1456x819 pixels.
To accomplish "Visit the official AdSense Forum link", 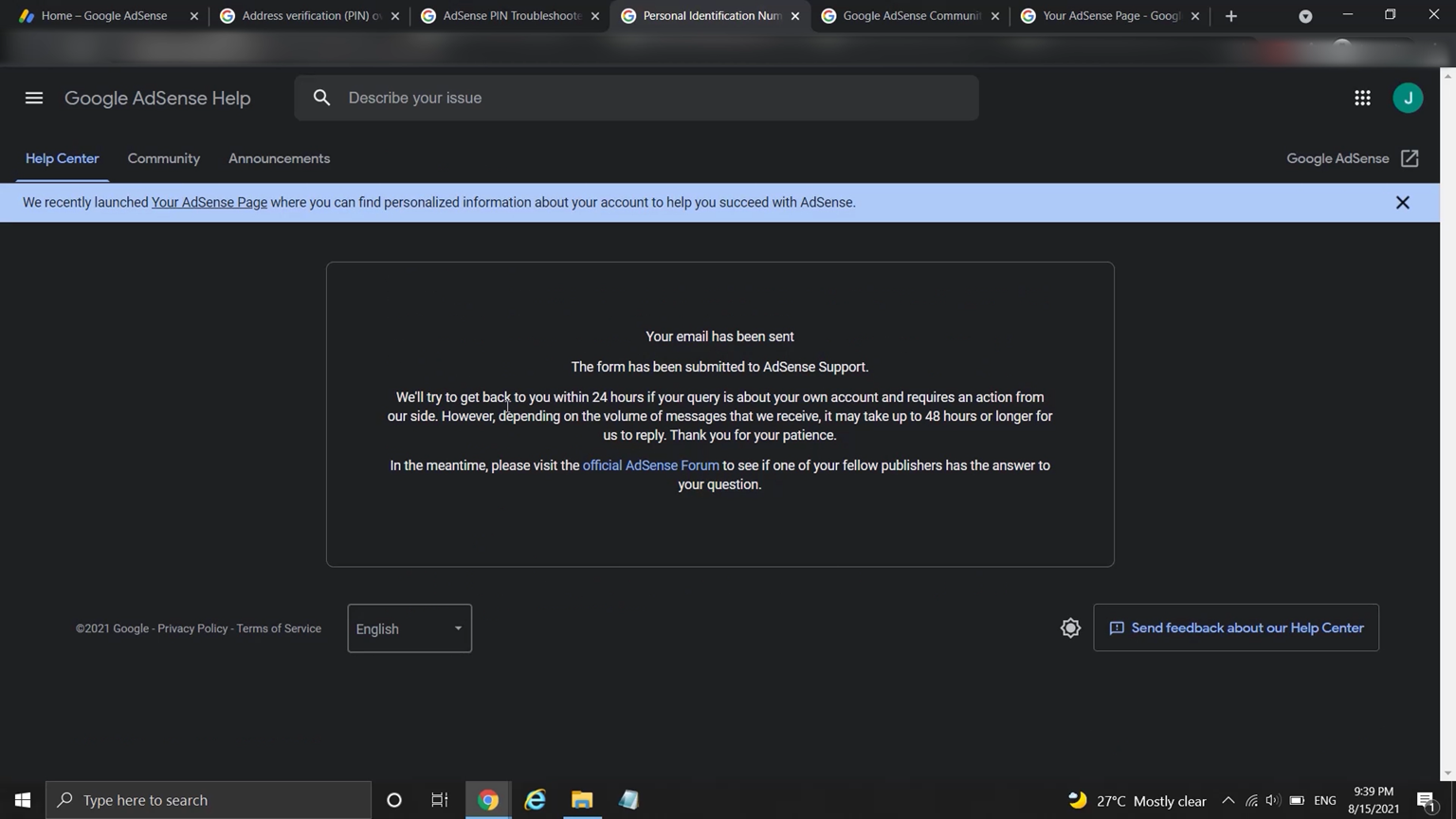I will tap(650, 465).
